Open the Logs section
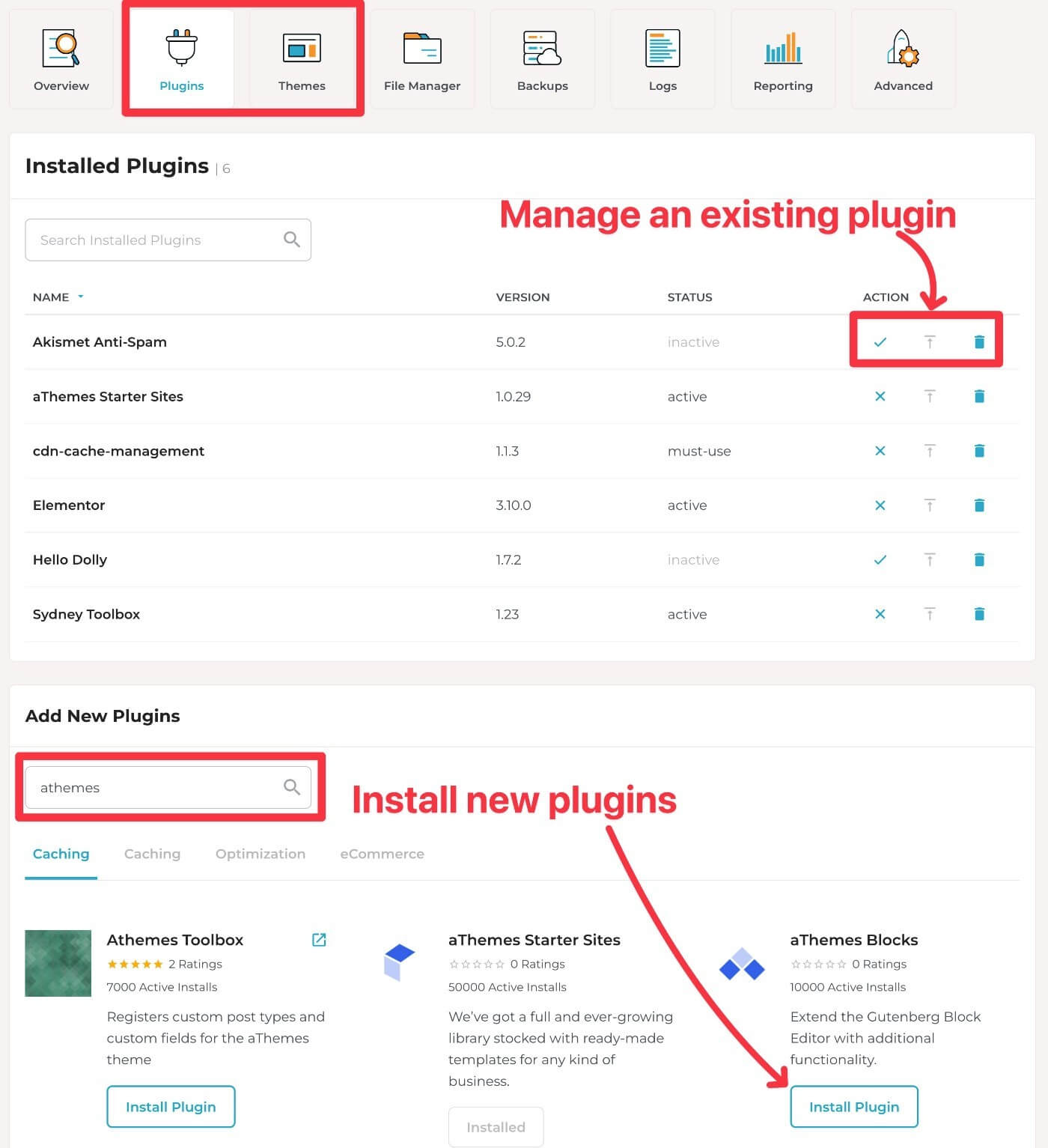 coord(662,60)
